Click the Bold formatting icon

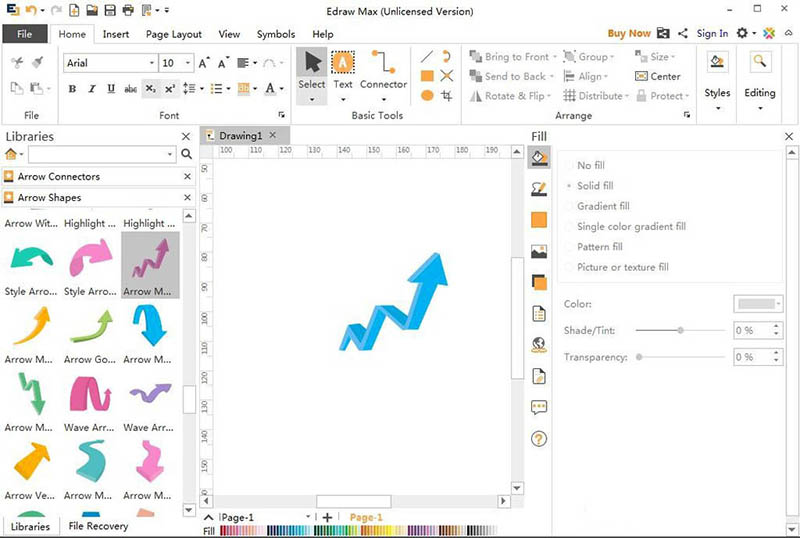(72, 89)
